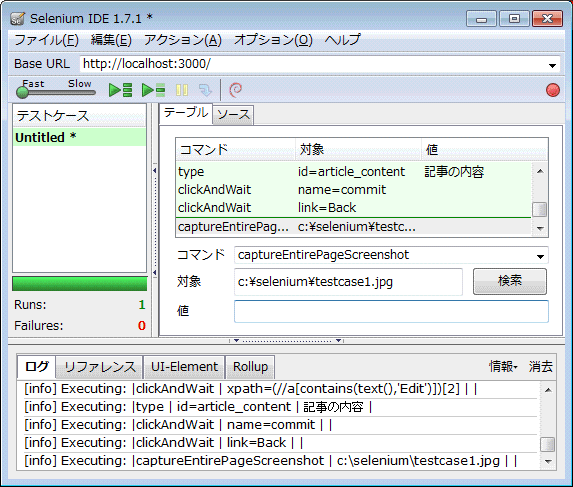Select the clickAndWait name=commit row
This screenshot has height=487, width=573.
[x=353, y=190]
